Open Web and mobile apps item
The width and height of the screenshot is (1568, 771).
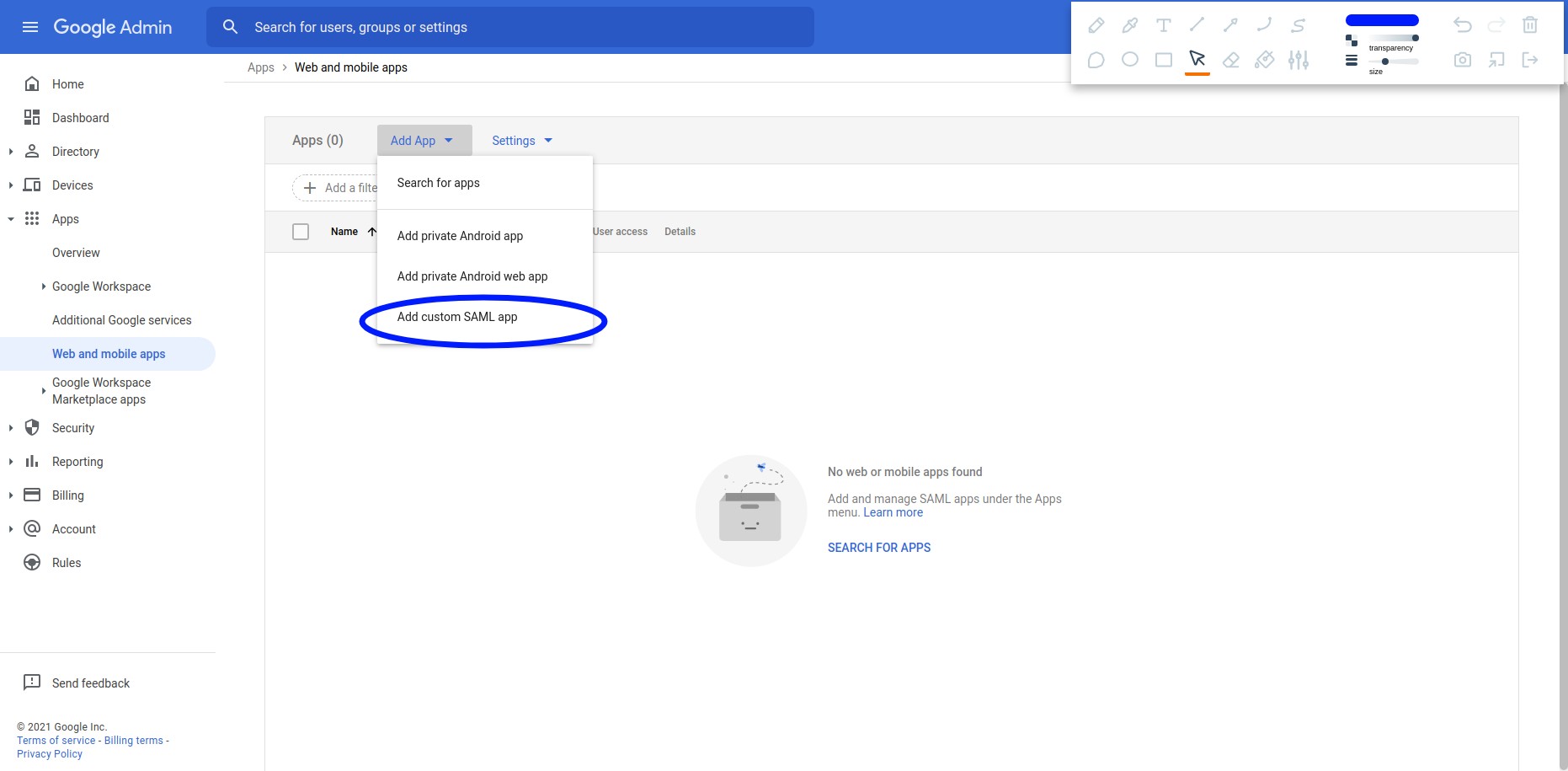point(108,354)
